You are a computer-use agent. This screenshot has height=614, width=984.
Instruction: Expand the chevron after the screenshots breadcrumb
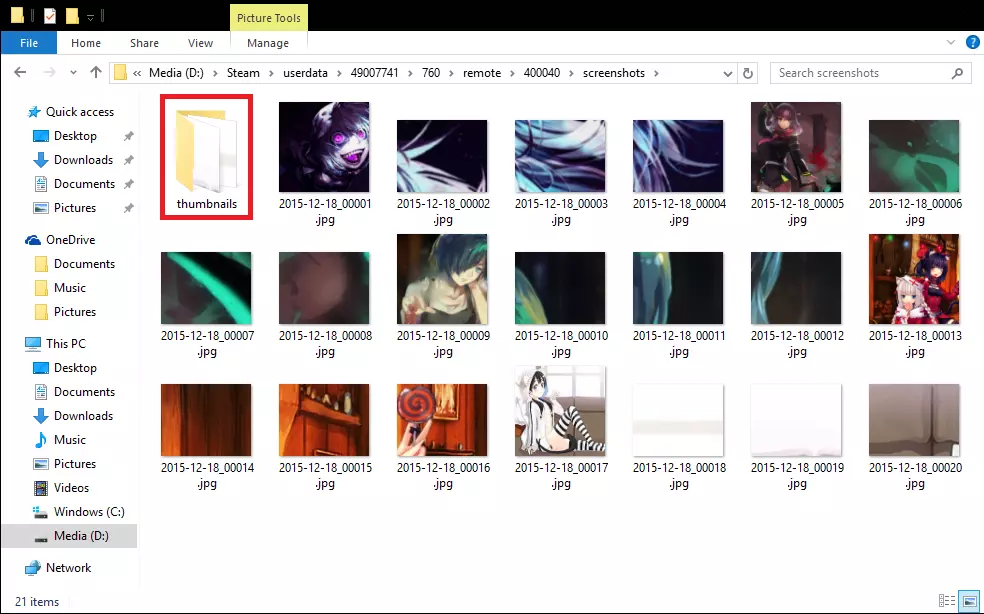[x=656, y=73]
